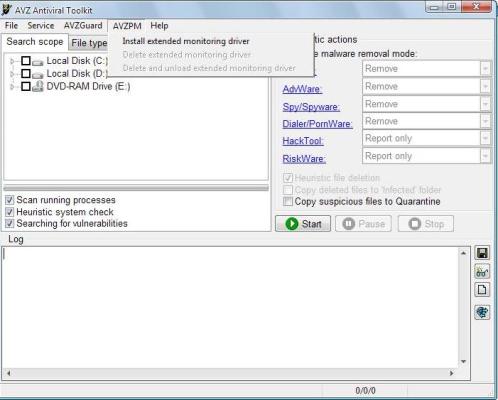Screen dimensions: 498x400
Task: Open the Spy/Spyware link
Action: click(x=311, y=107)
